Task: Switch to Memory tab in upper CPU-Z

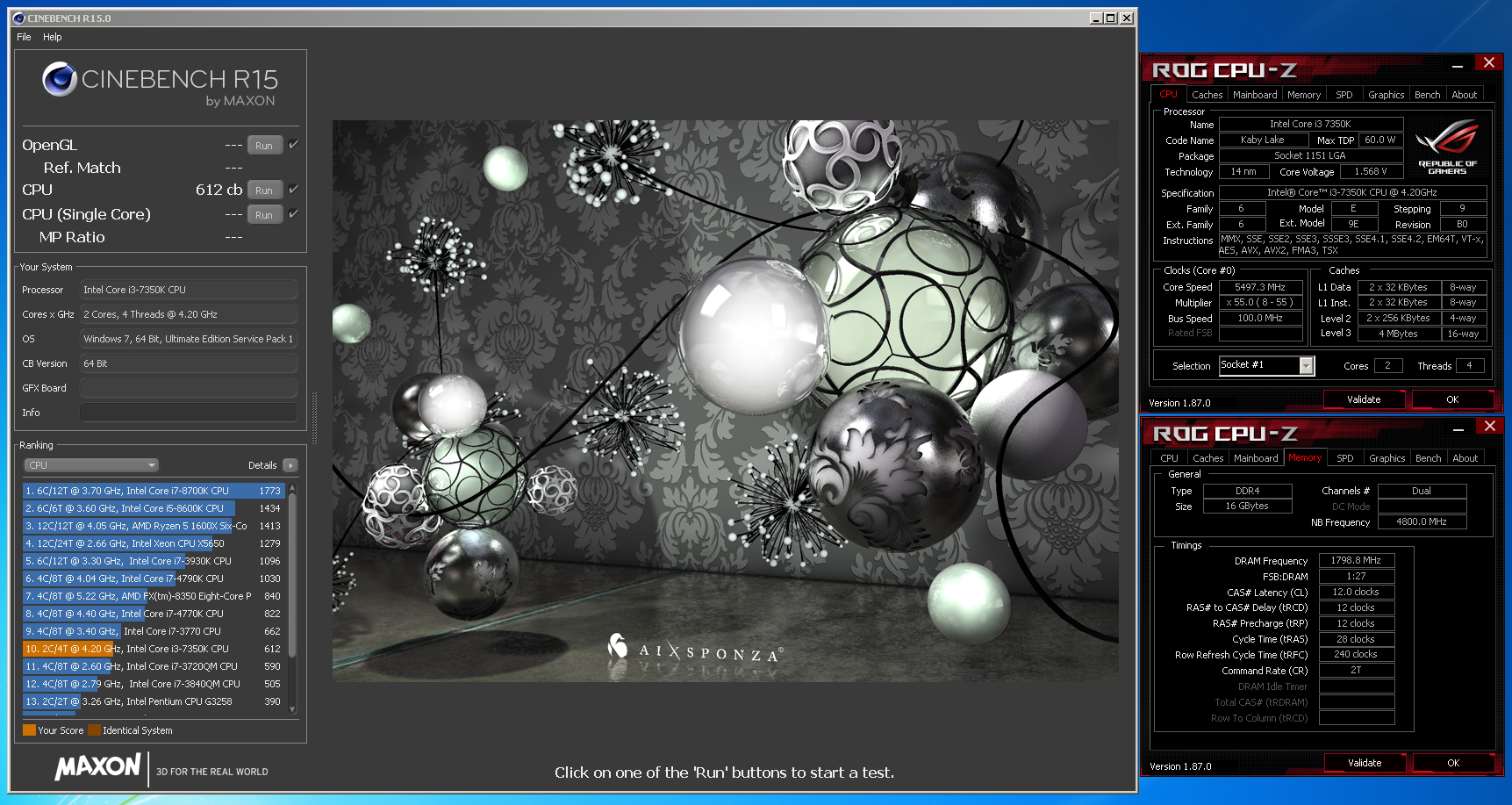Action: click(1304, 95)
